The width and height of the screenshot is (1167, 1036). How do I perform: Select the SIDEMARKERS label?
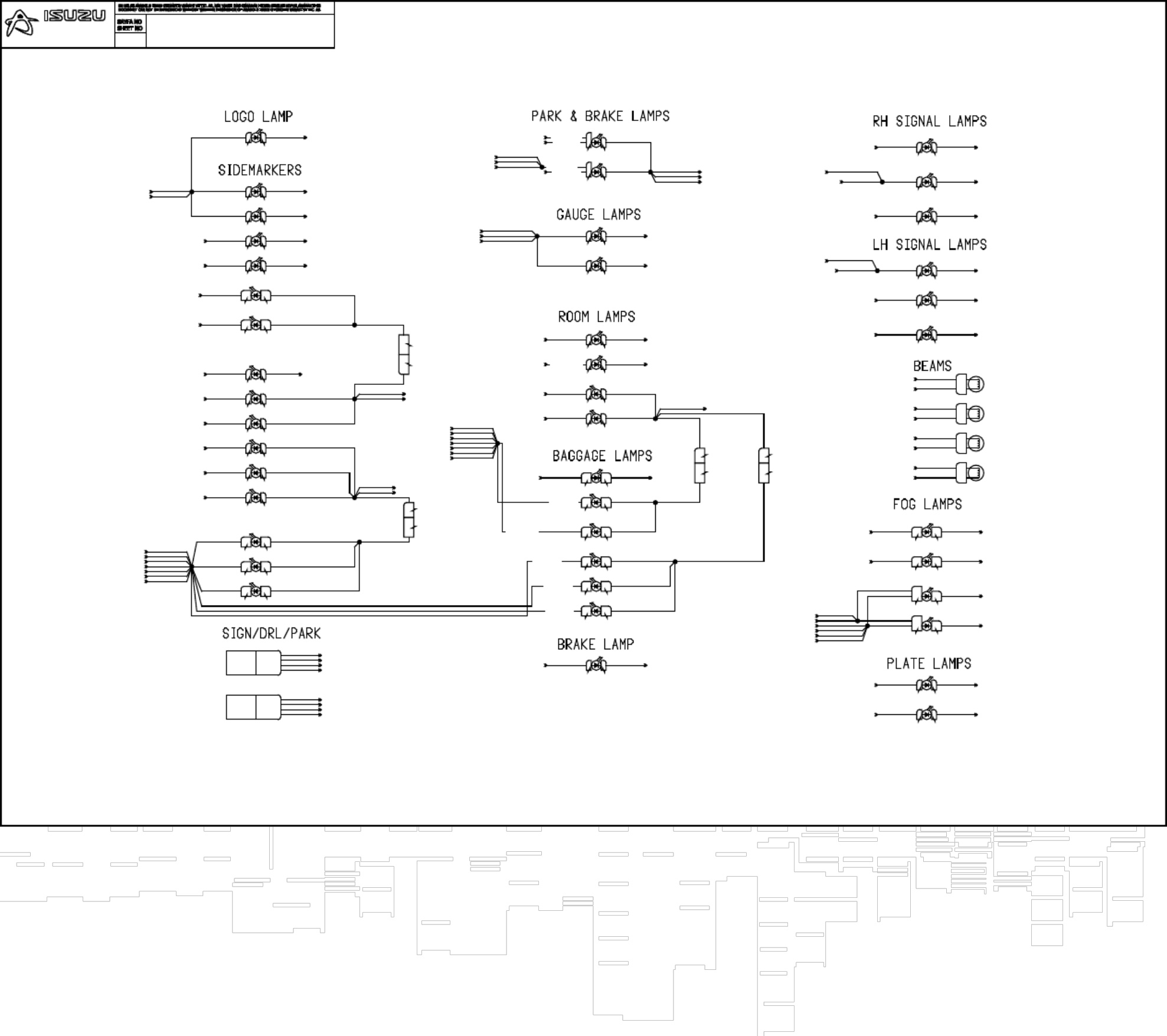260,170
